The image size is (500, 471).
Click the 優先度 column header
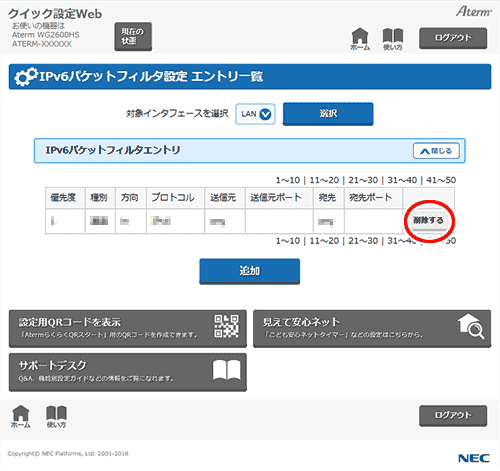coord(65,198)
